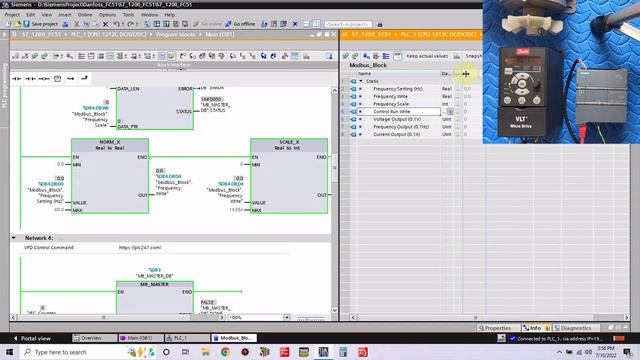
Task: Click the expand all rows icon in data block toolbar
Action: click(386, 56)
